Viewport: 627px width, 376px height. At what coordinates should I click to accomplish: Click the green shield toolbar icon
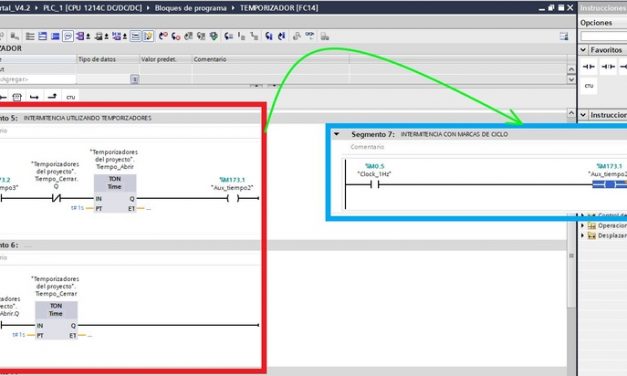click(x=214, y=36)
